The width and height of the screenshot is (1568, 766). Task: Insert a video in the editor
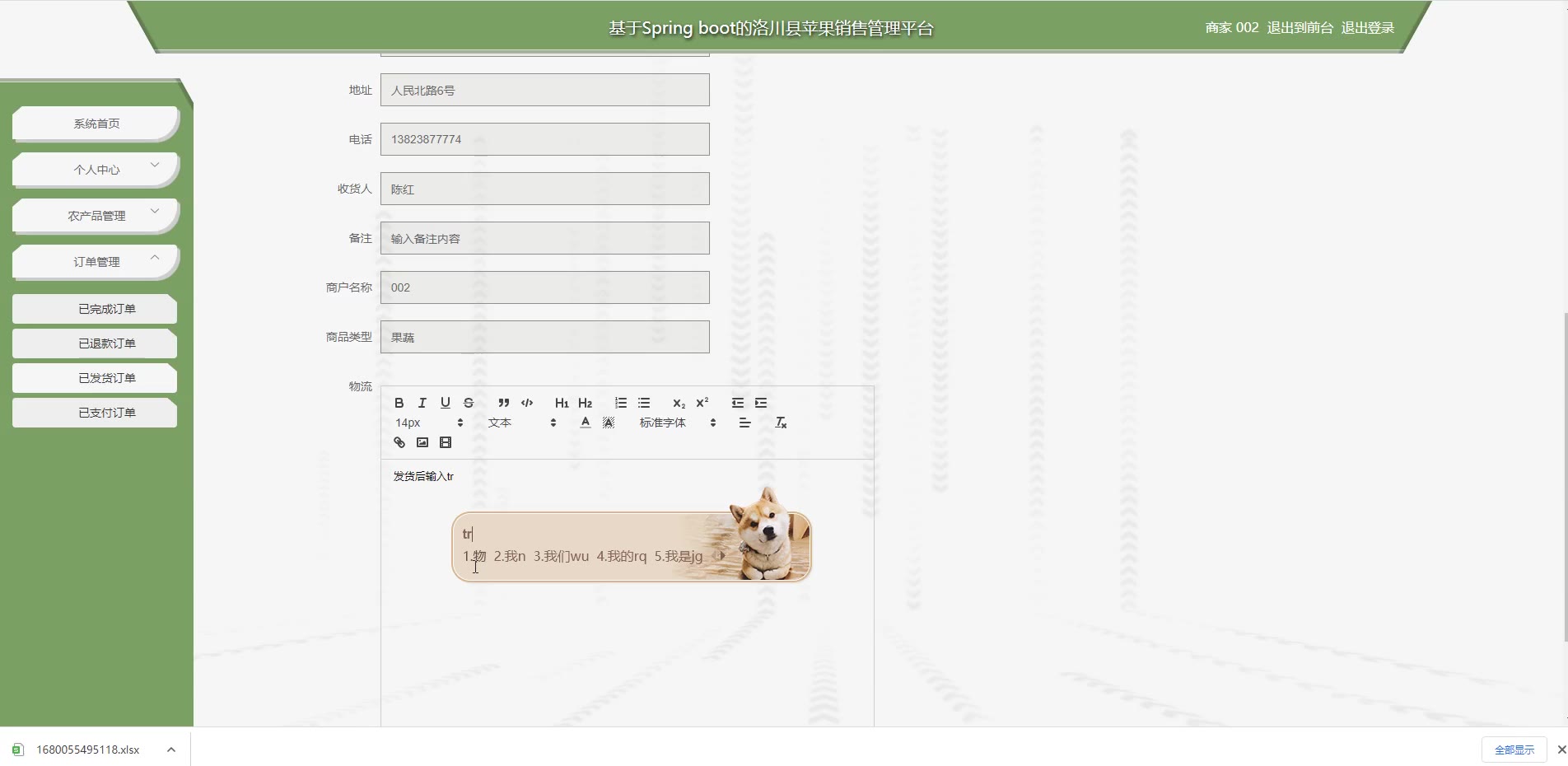pyautogui.click(x=446, y=442)
